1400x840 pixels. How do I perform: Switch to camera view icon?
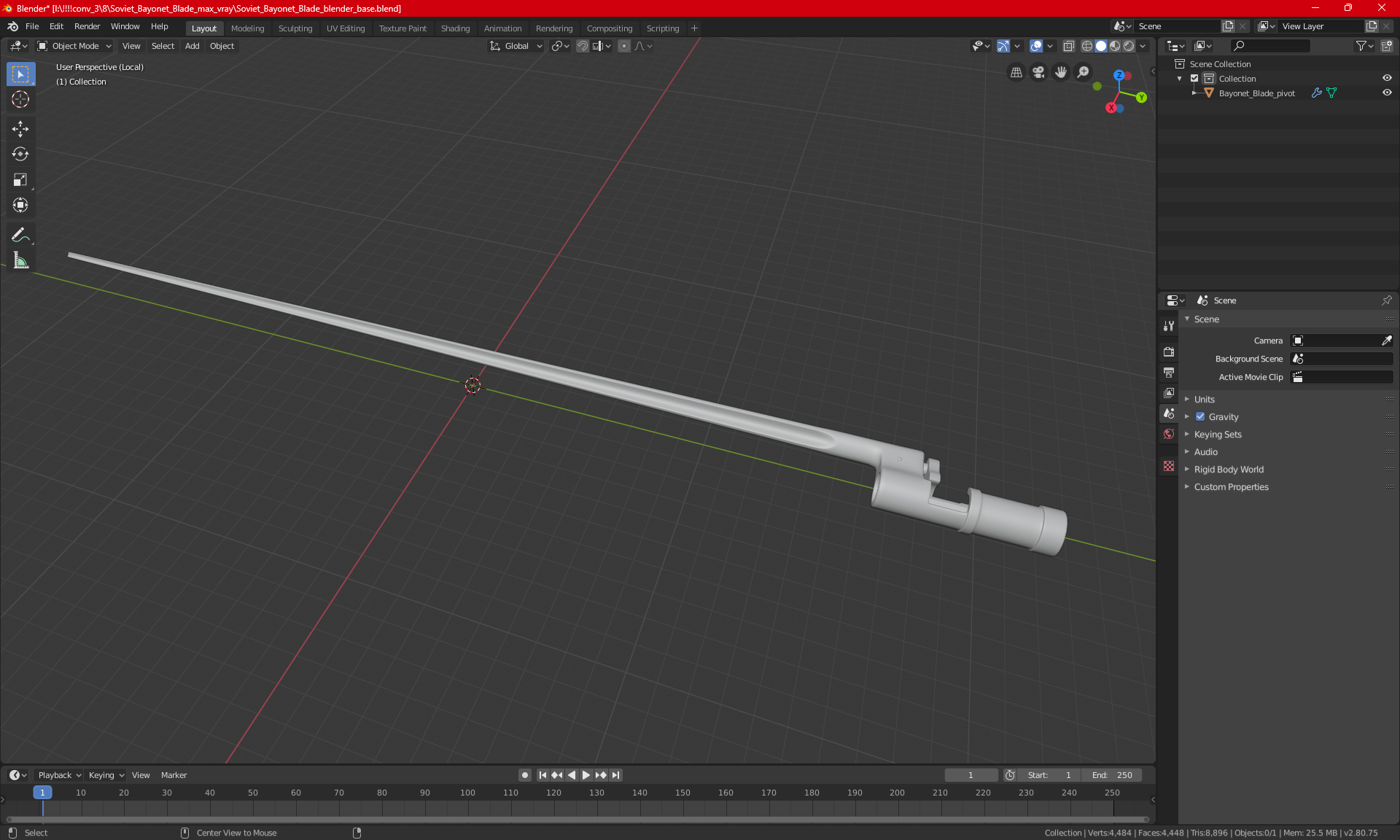pos(1038,72)
